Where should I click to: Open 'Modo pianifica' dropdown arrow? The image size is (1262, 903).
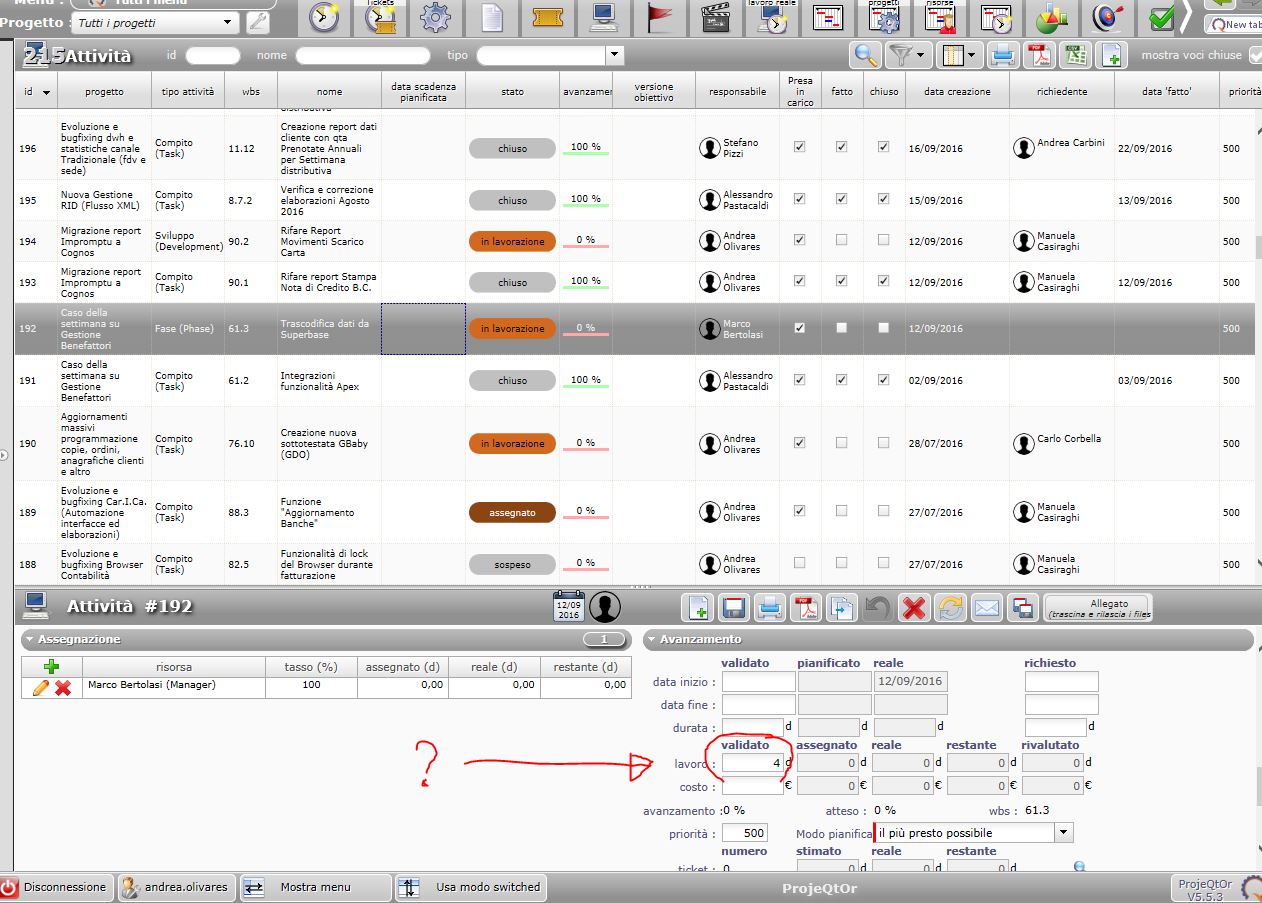click(x=1063, y=833)
